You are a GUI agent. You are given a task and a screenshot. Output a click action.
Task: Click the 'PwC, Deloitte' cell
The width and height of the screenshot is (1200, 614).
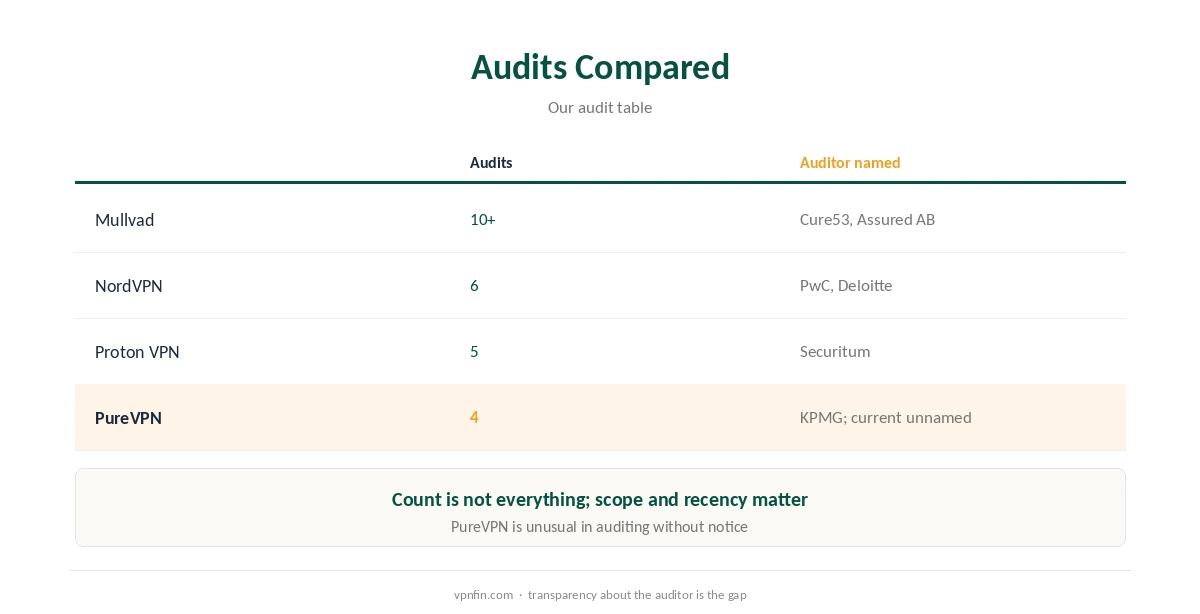(846, 286)
